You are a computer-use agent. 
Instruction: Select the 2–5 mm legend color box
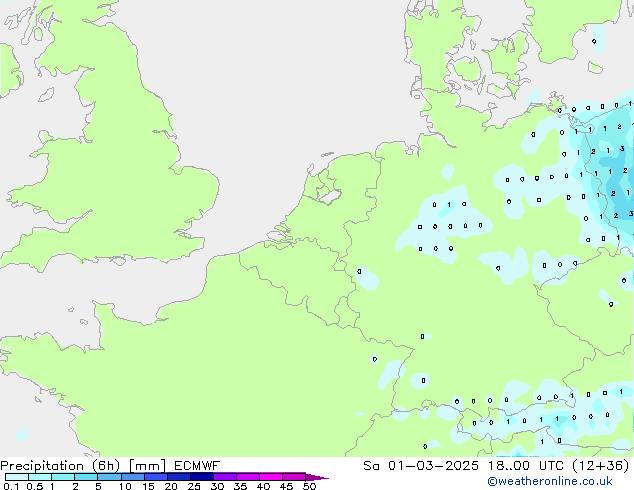pos(86,477)
